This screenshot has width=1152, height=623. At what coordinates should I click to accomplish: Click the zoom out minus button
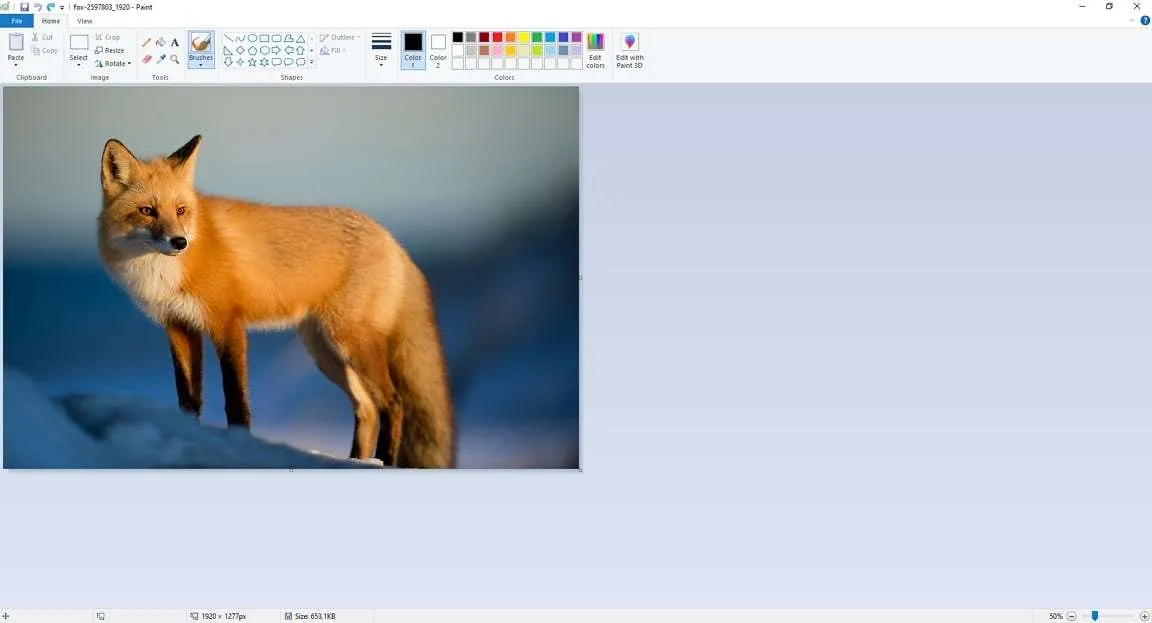tap(1071, 616)
